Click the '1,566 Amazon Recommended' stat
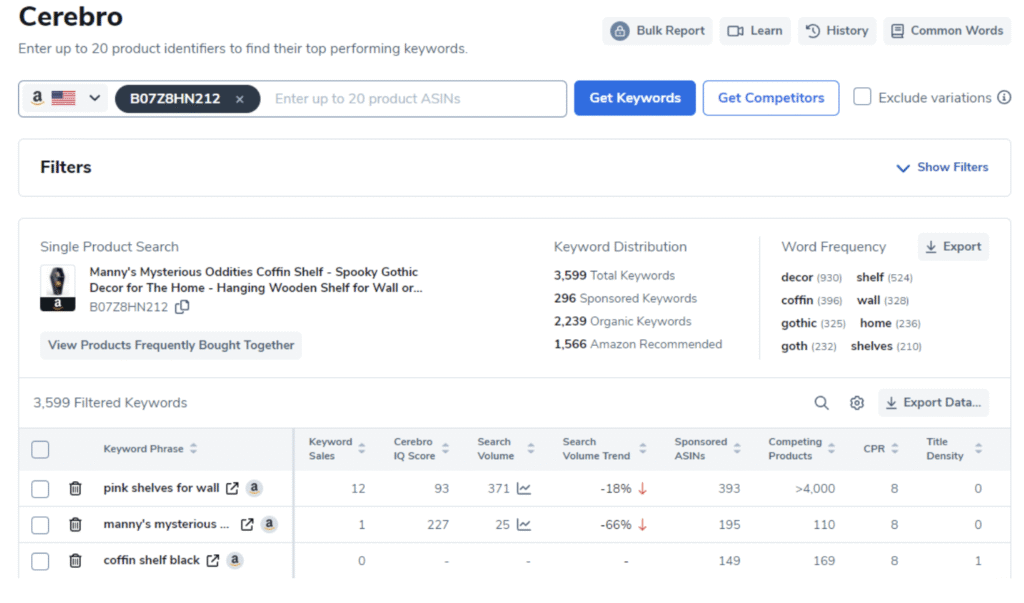The width and height of the screenshot is (1024, 603). 638,344
